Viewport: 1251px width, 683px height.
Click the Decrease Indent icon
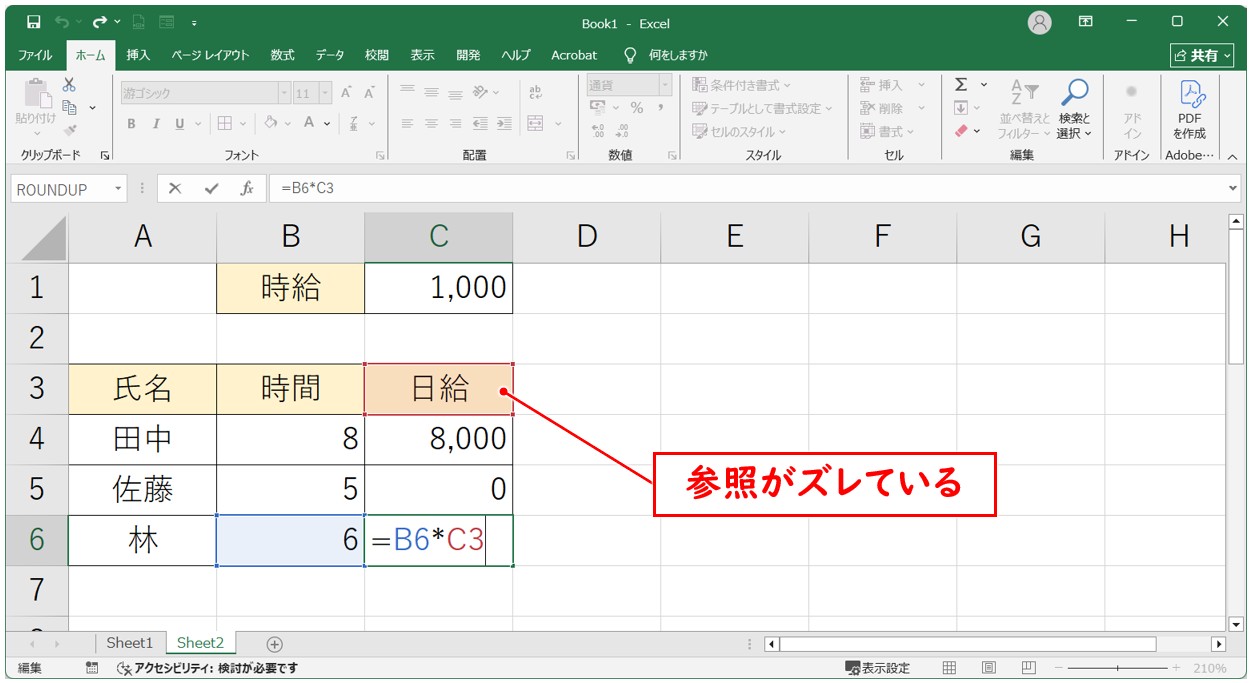(x=480, y=124)
